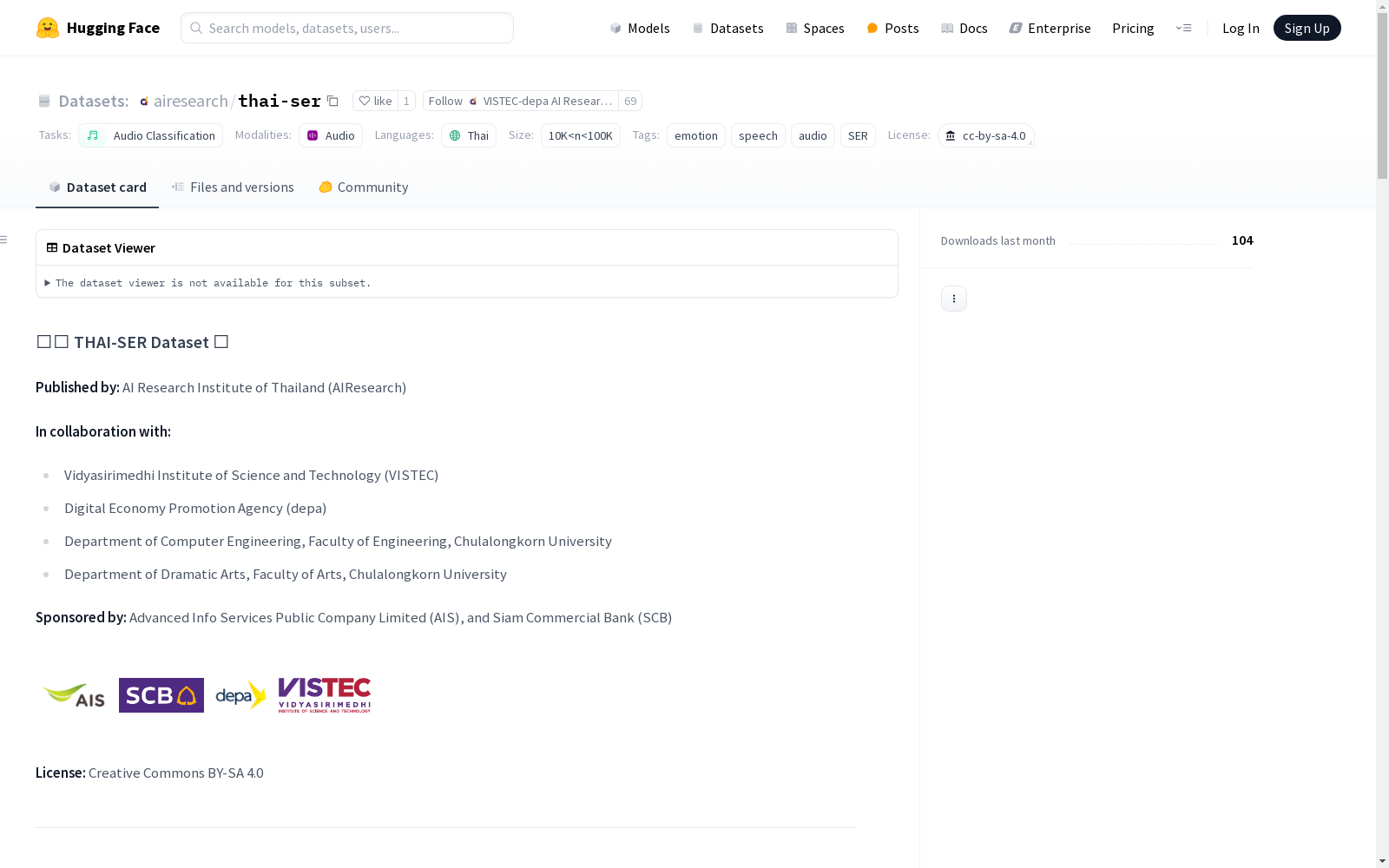
Task: Select the Audio Classification task tag
Action: pyautogui.click(x=150, y=135)
